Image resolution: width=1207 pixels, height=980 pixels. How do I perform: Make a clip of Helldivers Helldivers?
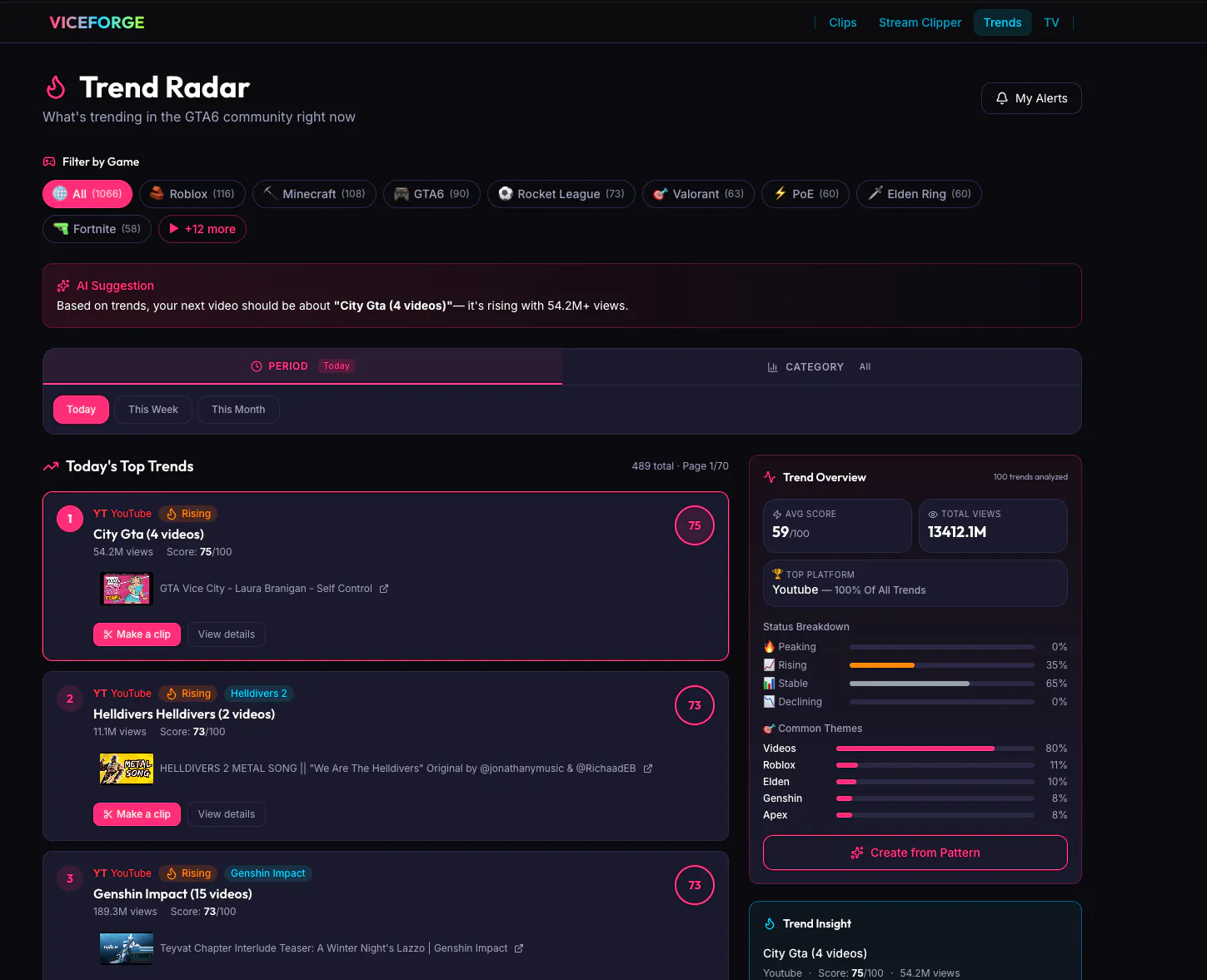(137, 814)
